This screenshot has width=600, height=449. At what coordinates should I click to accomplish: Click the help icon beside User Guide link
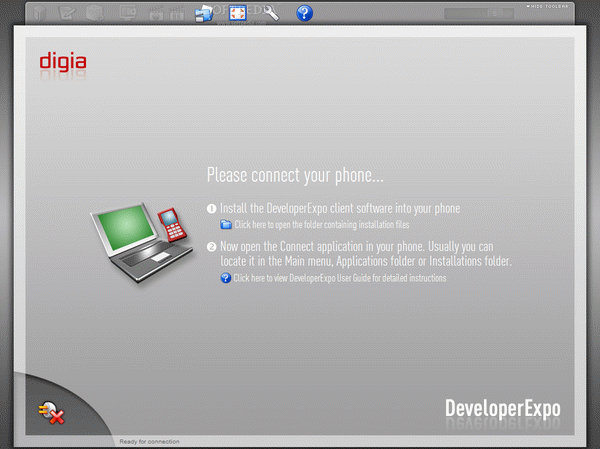pyautogui.click(x=226, y=278)
